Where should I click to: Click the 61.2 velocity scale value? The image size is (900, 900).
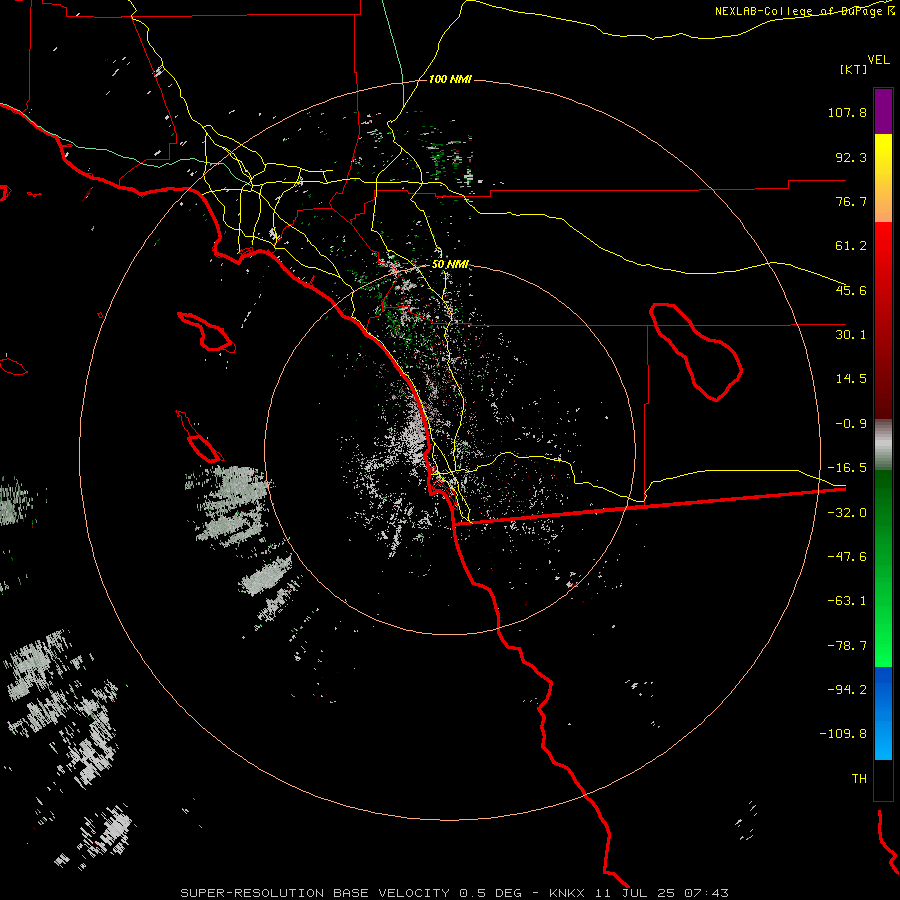point(851,246)
